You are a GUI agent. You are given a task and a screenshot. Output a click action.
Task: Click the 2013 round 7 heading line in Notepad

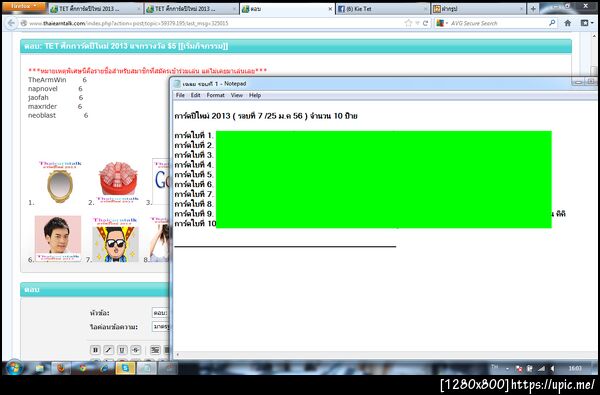point(266,116)
